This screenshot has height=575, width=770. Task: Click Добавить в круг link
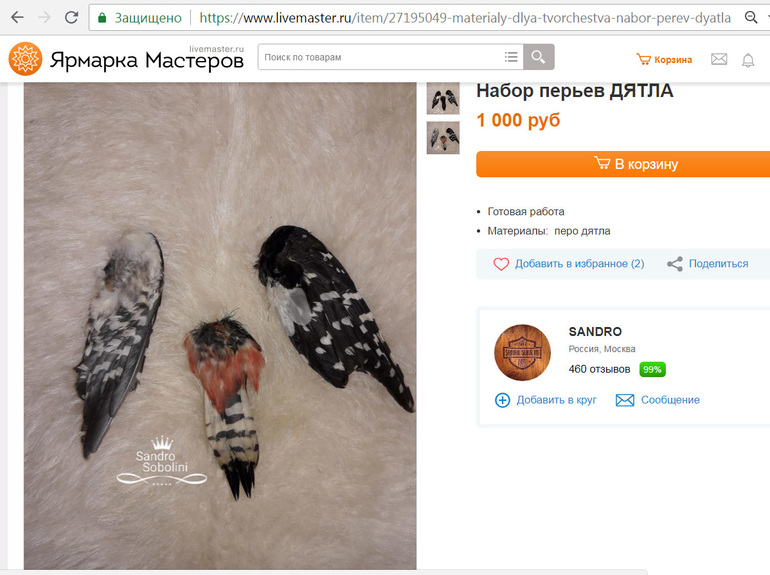(546, 400)
